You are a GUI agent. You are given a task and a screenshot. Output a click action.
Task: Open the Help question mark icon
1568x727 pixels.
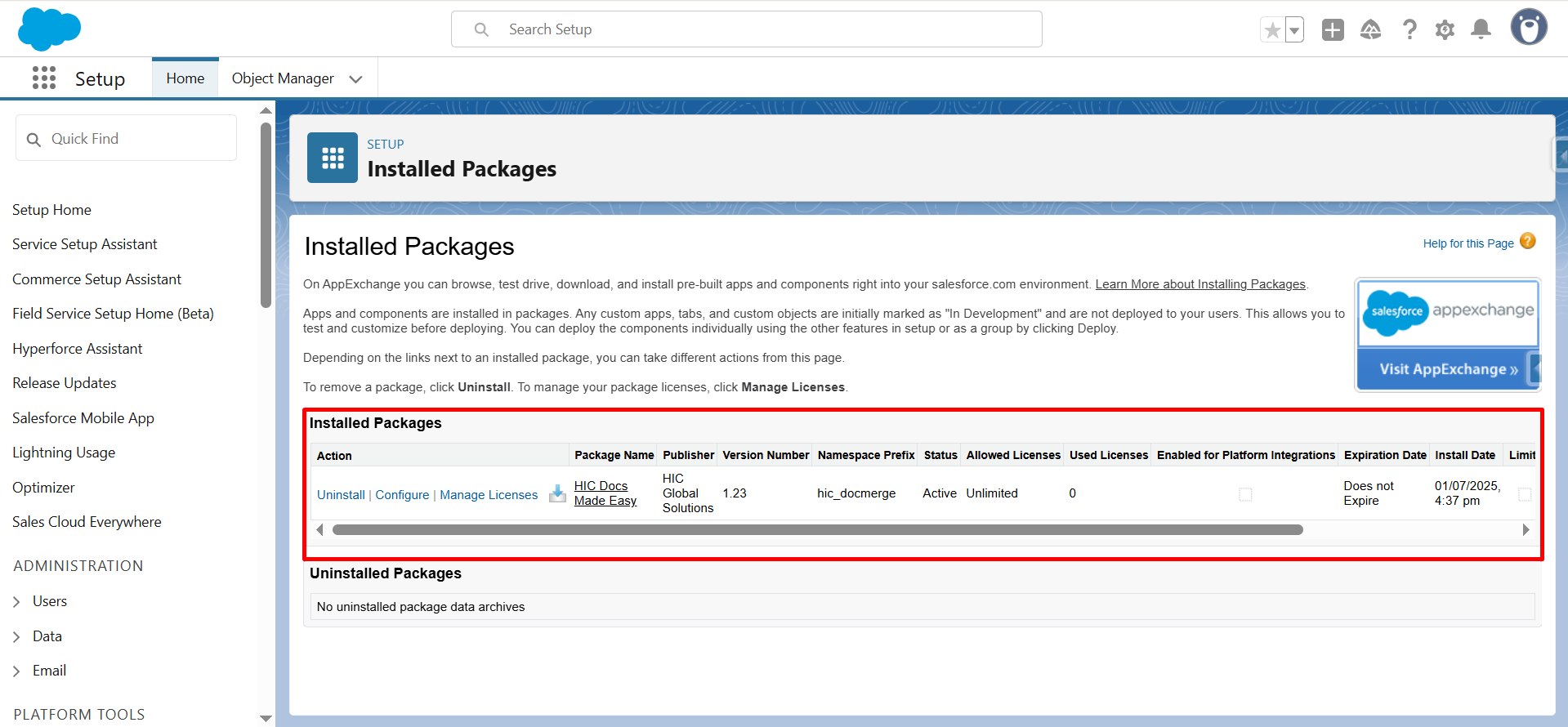pos(1409,29)
